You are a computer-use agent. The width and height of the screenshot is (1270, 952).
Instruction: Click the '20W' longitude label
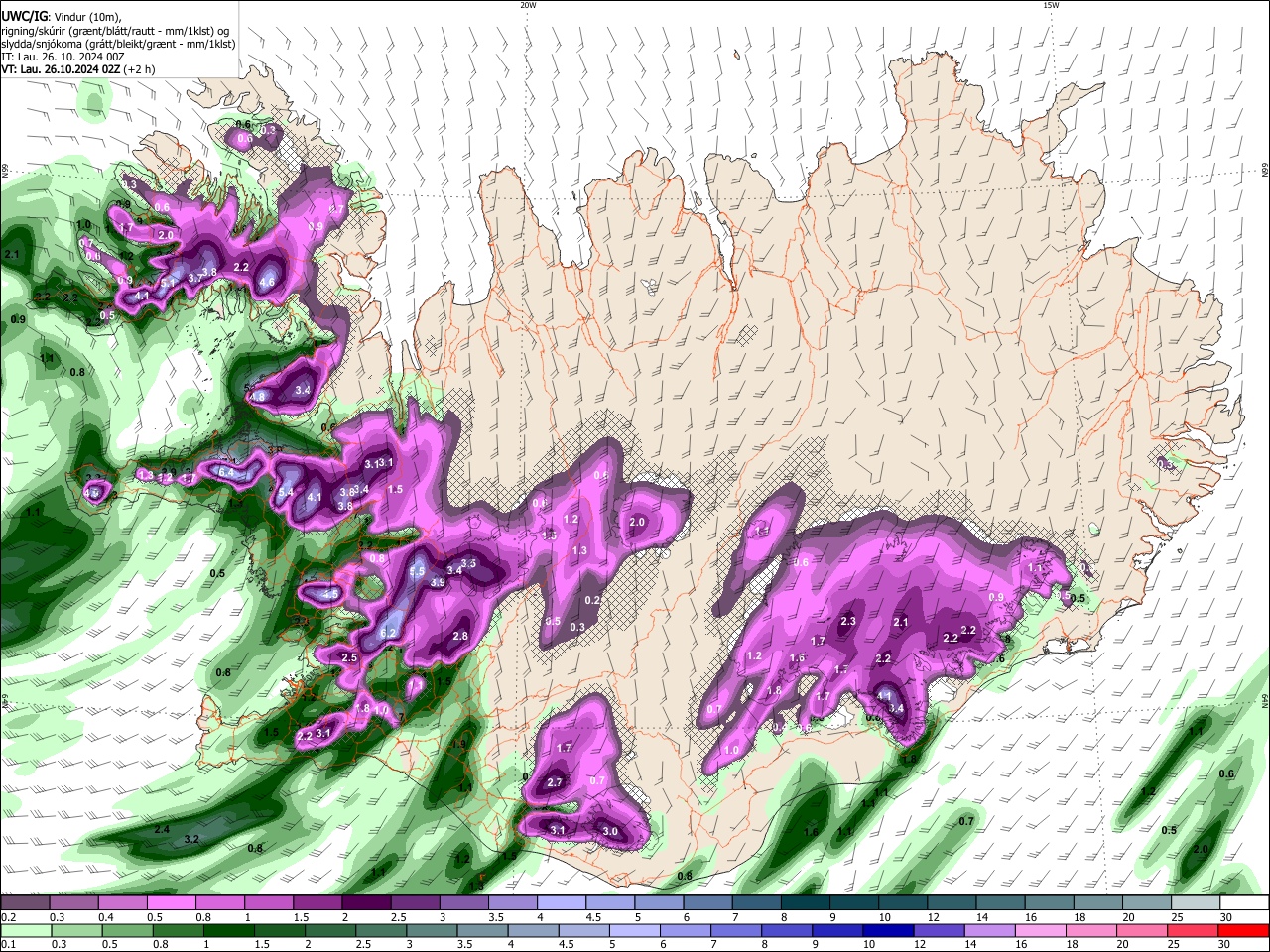pyautogui.click(x=528, y=5)
